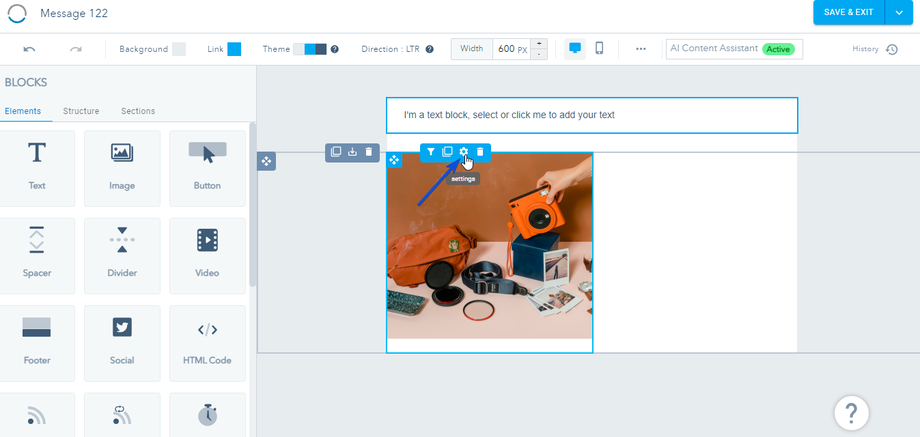Click the BLOCKS panel heading
This screenshot has width=920, height=437.
pyautogui.click(x=26, y=83)
